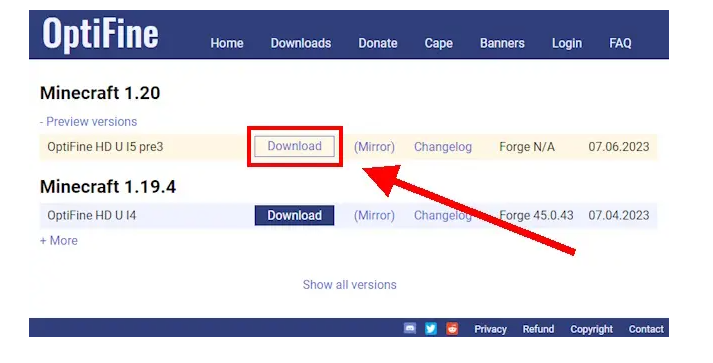Screen dimensions: 713x363
Task: Open the FAQ page
Action: click(620, 43)
